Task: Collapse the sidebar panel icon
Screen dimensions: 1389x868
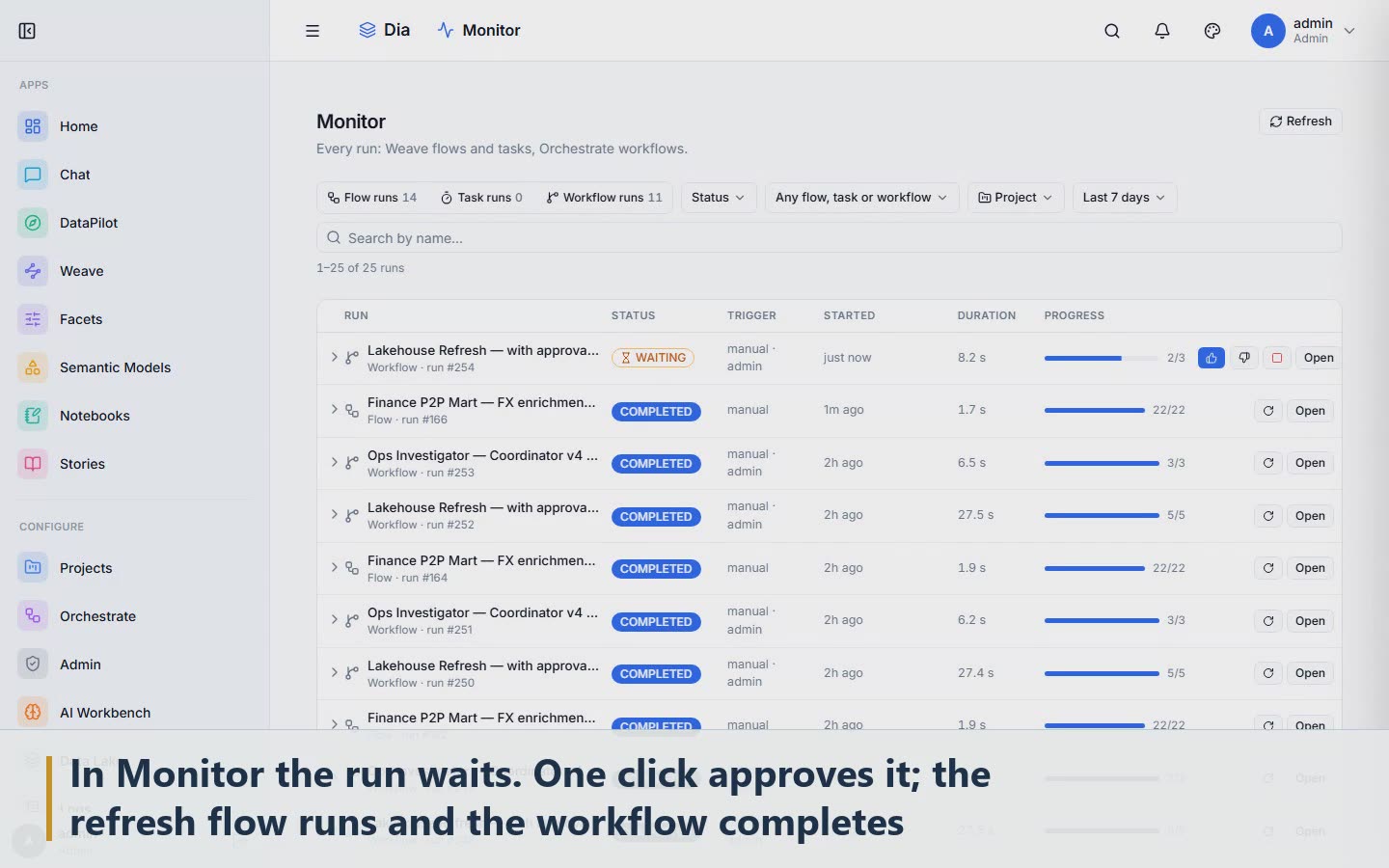Action: pos(27,31)
